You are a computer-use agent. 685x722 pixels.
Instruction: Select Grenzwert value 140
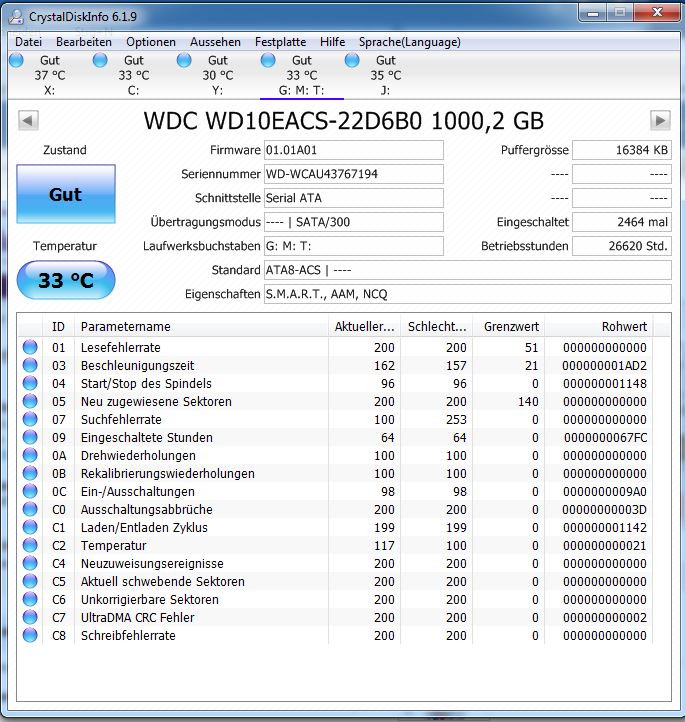[528, 402]
